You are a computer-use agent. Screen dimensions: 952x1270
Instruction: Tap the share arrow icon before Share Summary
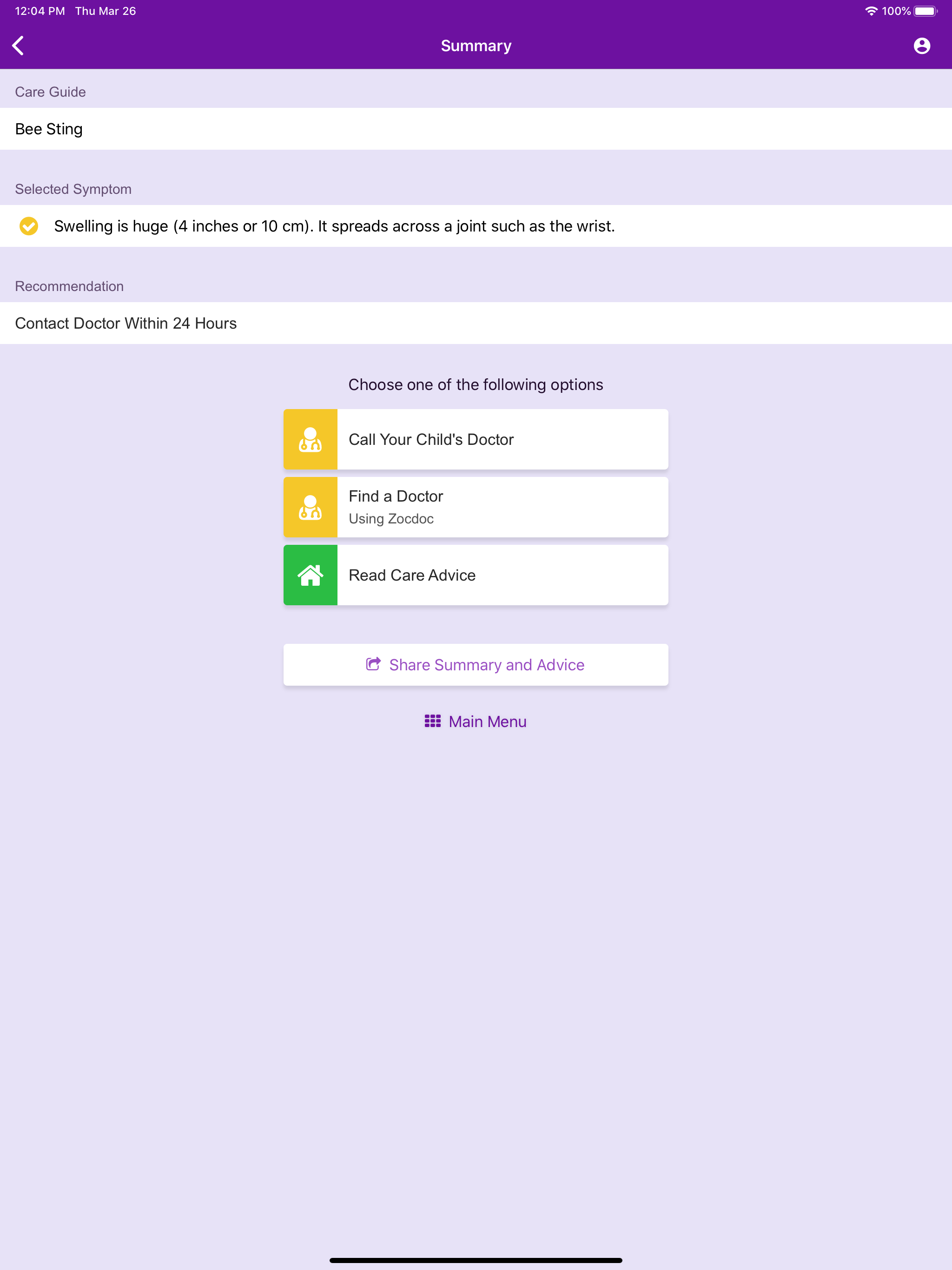pyautogui.click(x=373, y=664)
